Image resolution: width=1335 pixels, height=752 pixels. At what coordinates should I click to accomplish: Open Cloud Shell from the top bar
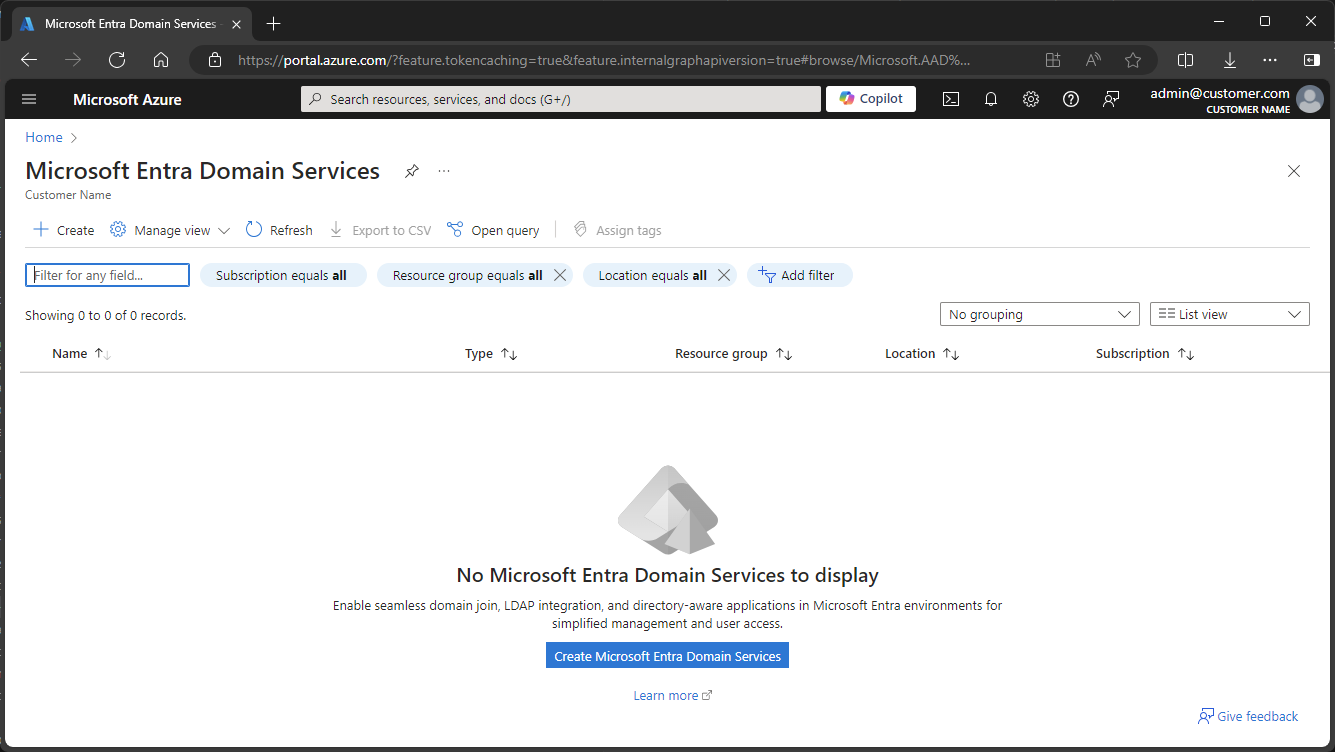tap(951, 99)
